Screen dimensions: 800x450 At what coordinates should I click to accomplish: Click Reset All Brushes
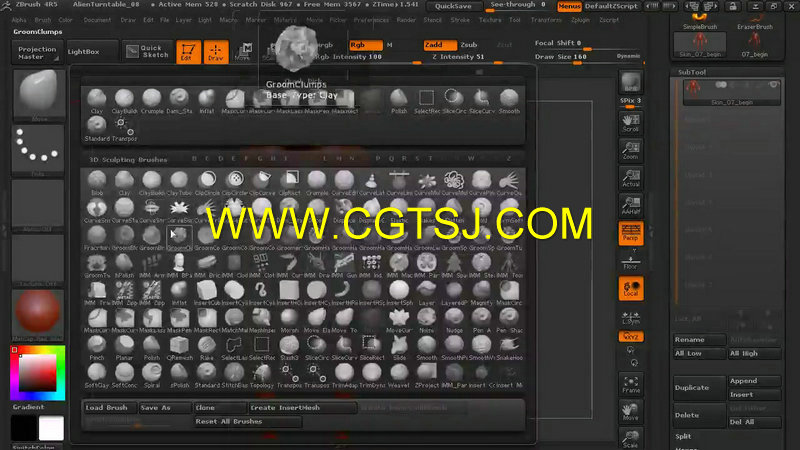(248, 421)
